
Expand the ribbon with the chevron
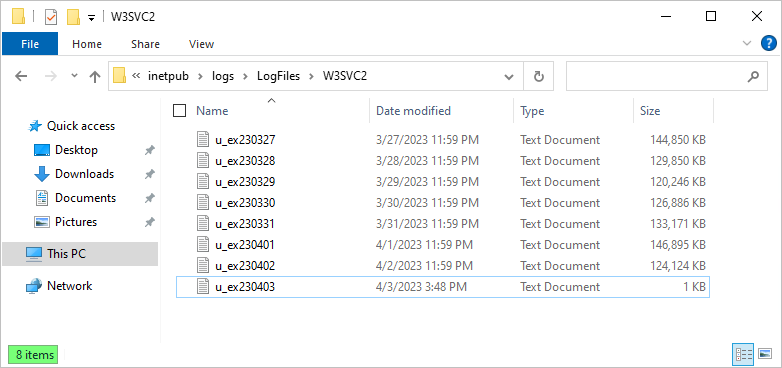tap(747, 43)
